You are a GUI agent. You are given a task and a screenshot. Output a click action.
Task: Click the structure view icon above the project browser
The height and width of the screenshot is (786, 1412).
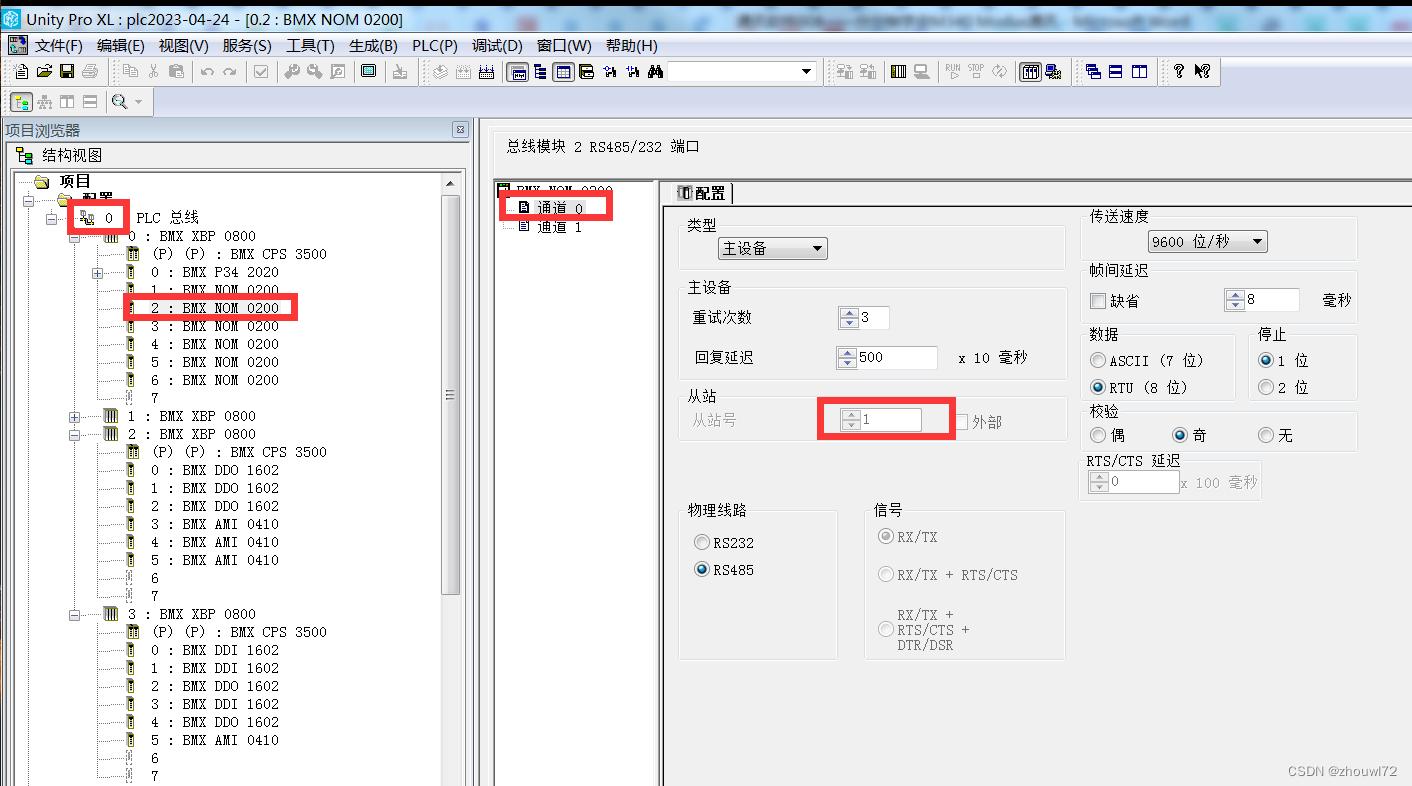click(21, 101)
